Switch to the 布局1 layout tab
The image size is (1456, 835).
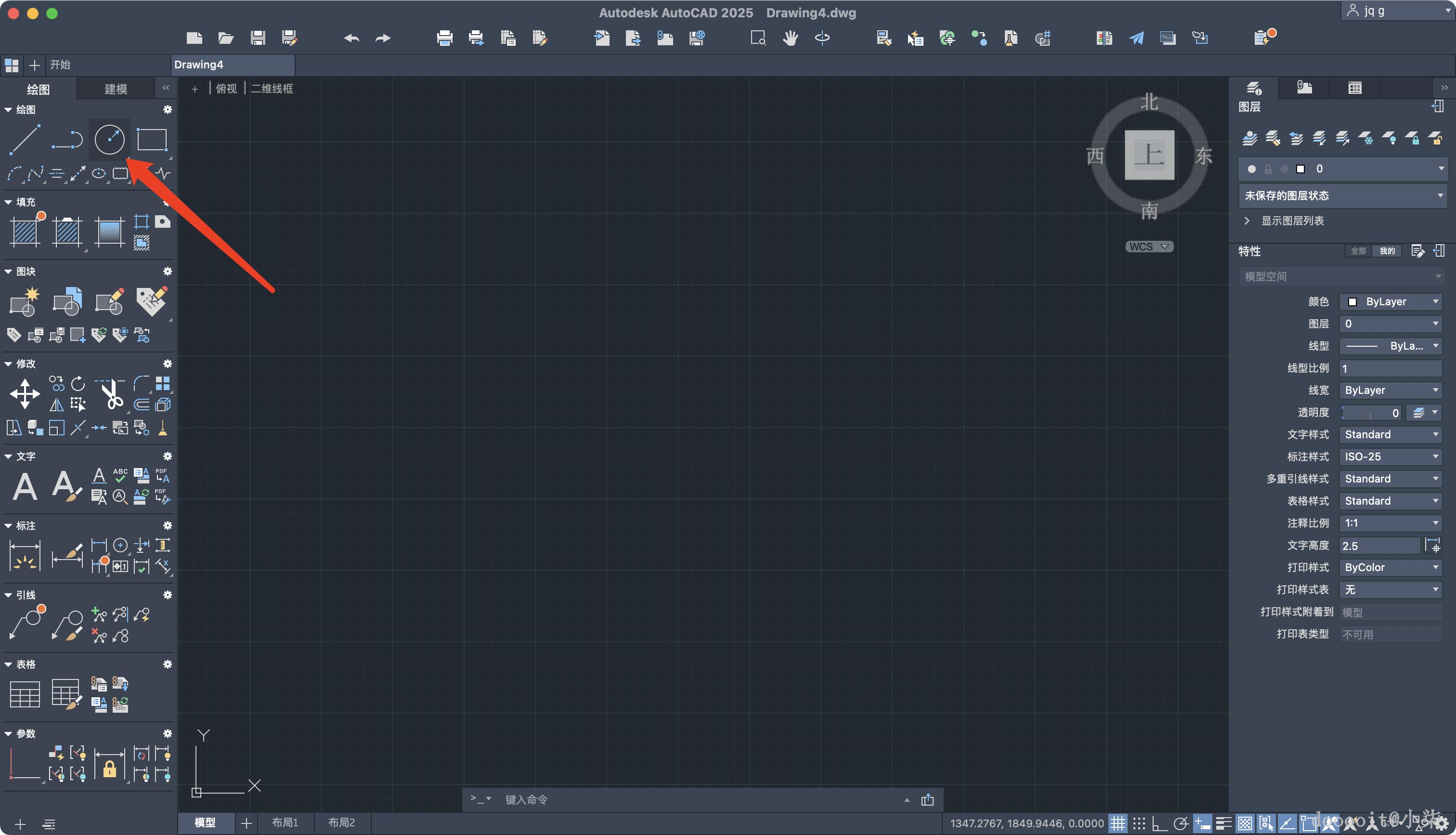point(285,822)
